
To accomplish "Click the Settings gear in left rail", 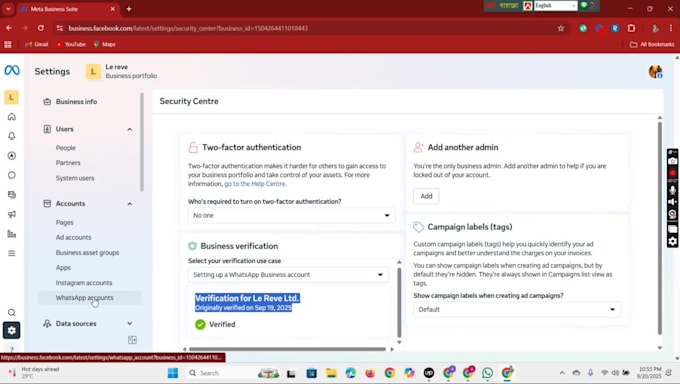I will (12, 331).
